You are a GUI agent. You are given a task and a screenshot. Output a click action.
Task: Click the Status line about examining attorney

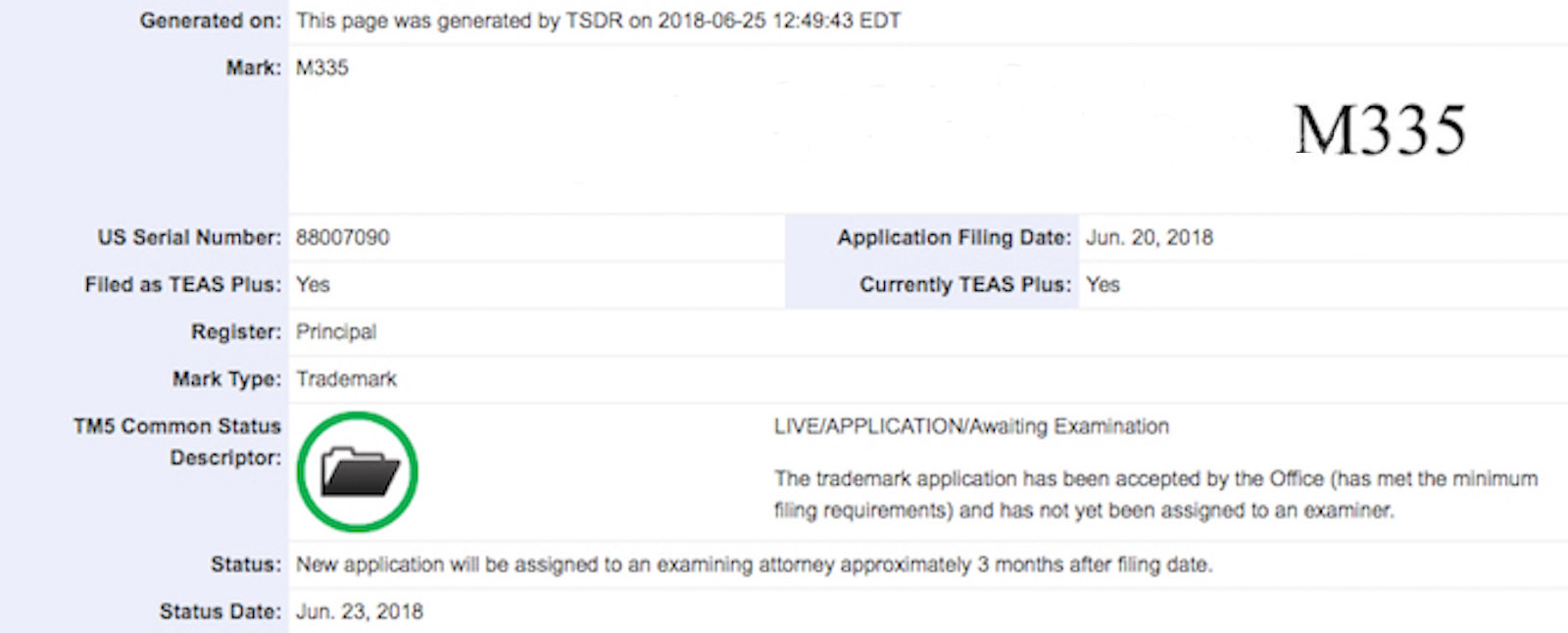pyautogui.click(x=755, y=564)
